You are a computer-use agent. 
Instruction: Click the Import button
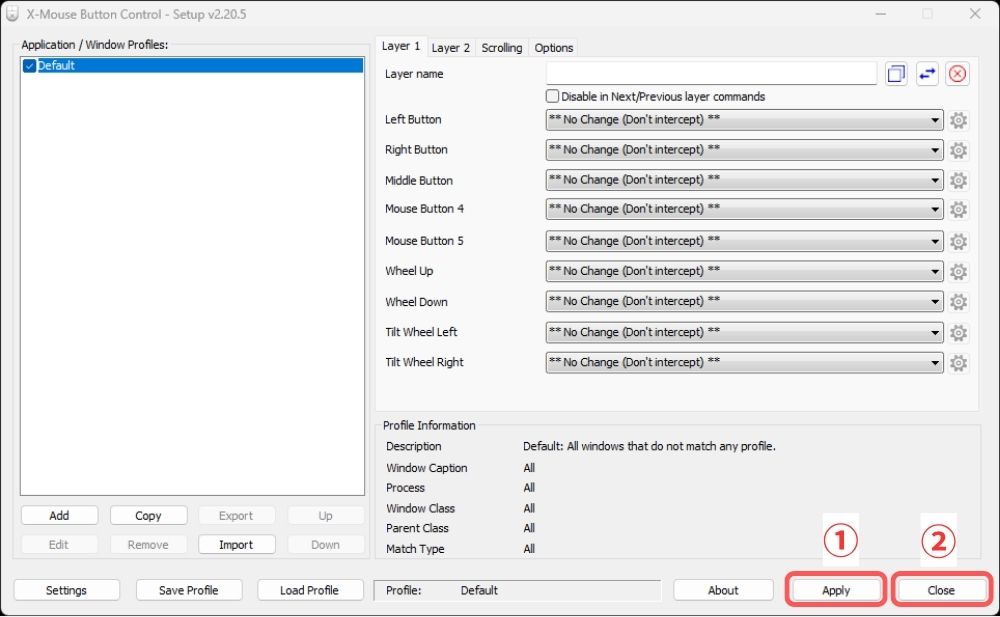(x=236, y=545)
